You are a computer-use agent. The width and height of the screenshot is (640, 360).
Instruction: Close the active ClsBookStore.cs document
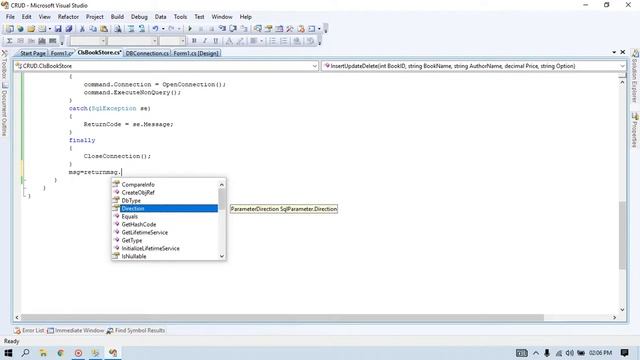click(622, 52)
